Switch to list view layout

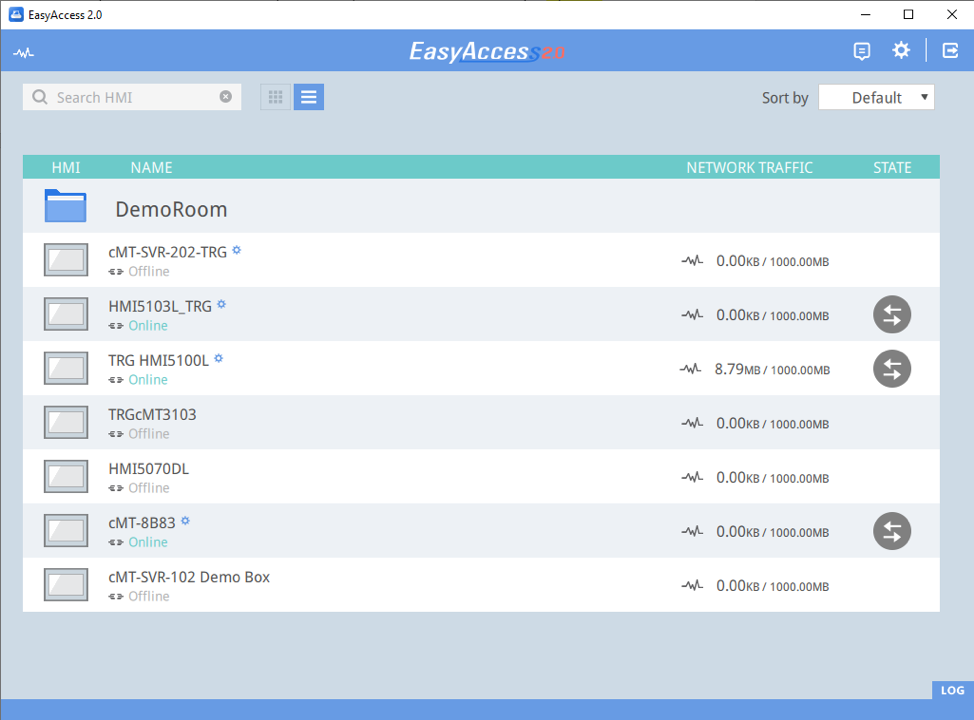[308, 97]
